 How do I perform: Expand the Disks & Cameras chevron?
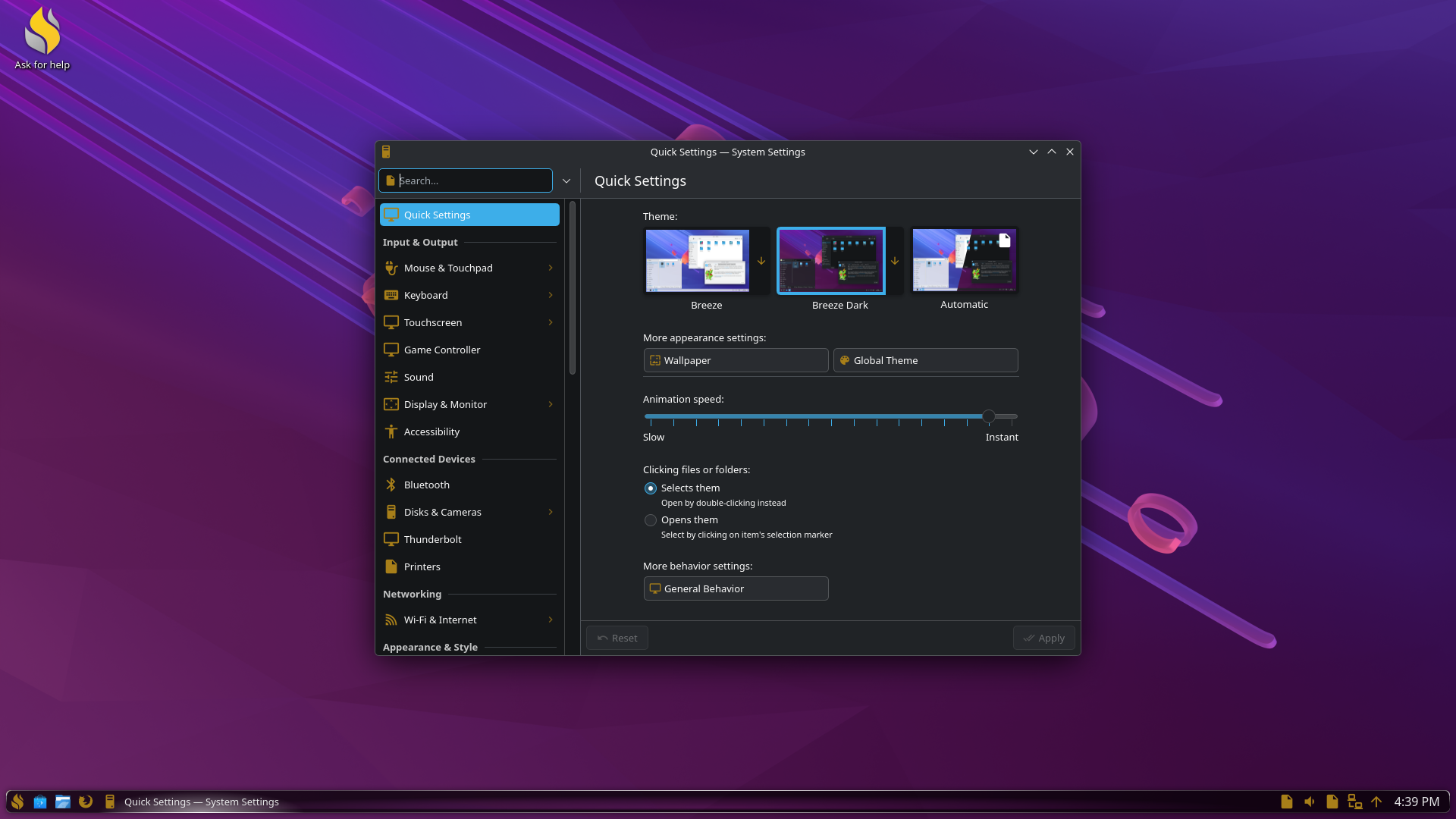coord(551,512)
